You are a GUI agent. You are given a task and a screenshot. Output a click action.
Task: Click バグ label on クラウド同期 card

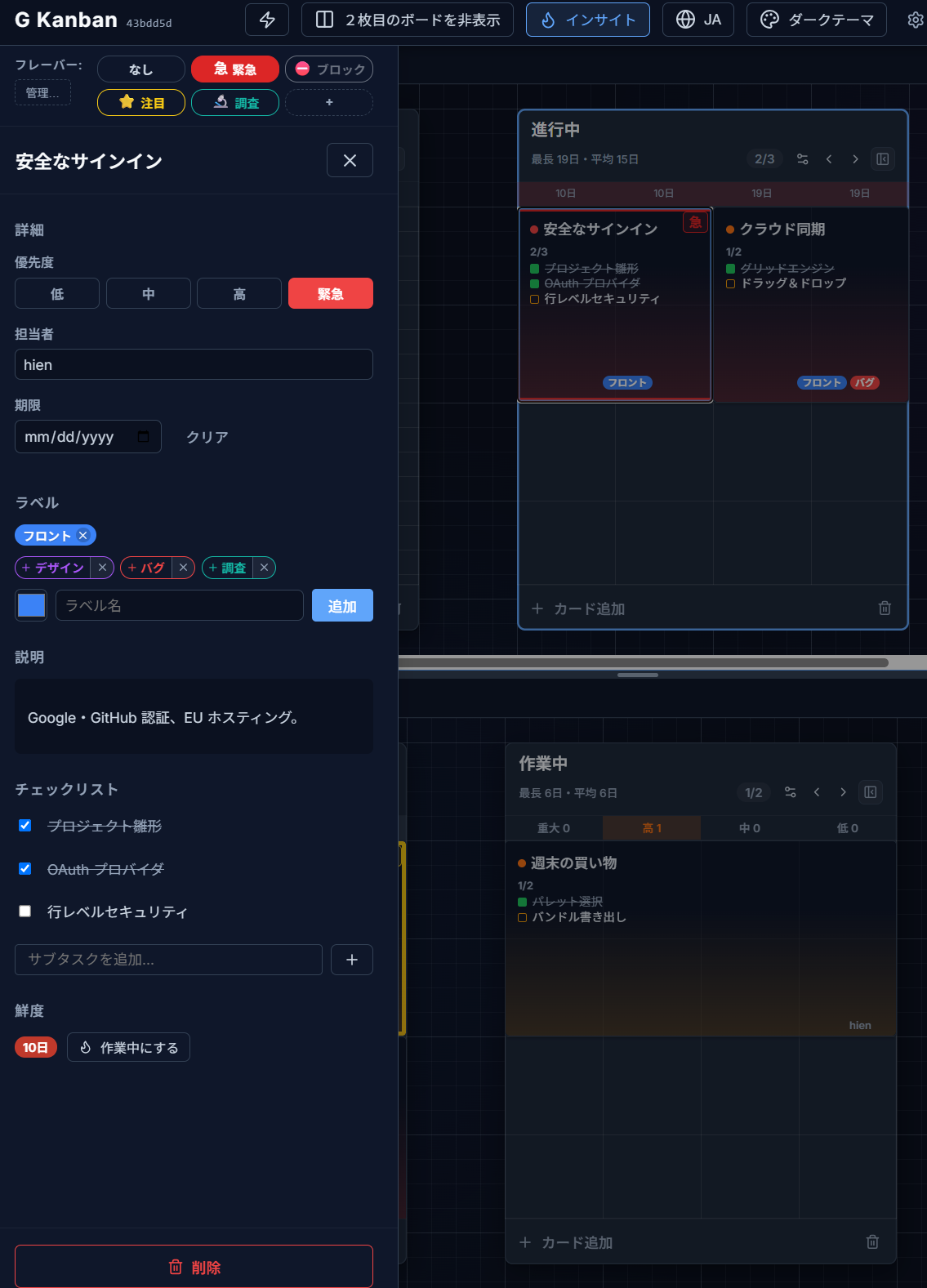[865, 382]
